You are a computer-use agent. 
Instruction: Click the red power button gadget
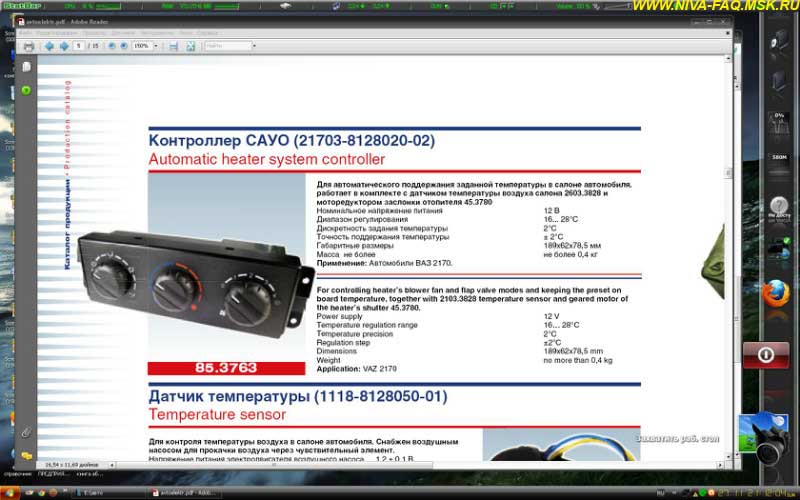coord(766,354)
